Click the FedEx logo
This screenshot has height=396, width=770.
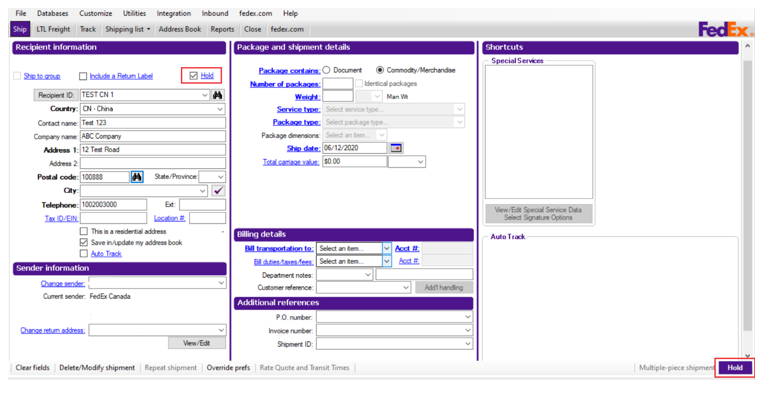coord(725,29)
